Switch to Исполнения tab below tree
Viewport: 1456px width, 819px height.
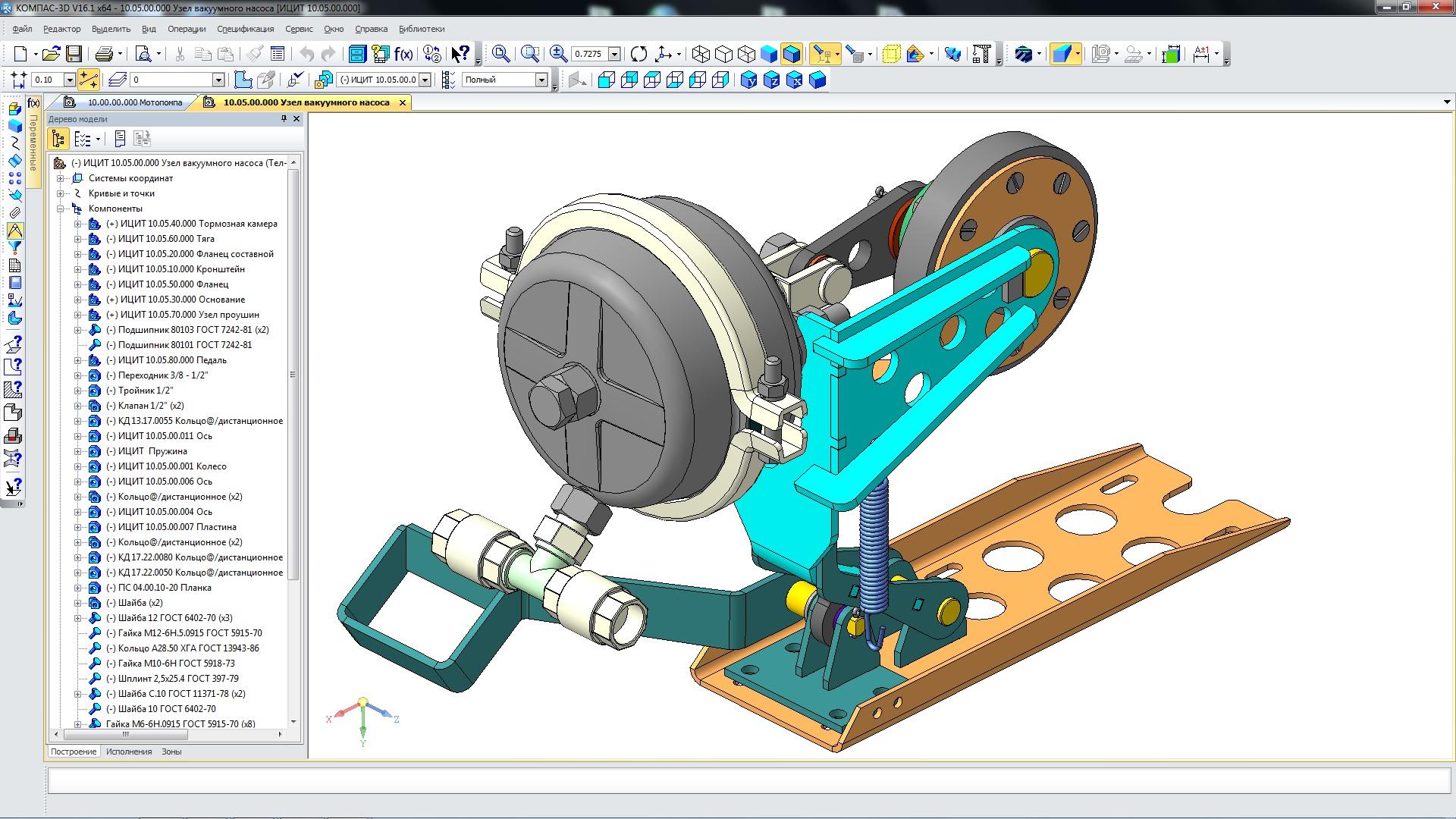coord(129,752)
